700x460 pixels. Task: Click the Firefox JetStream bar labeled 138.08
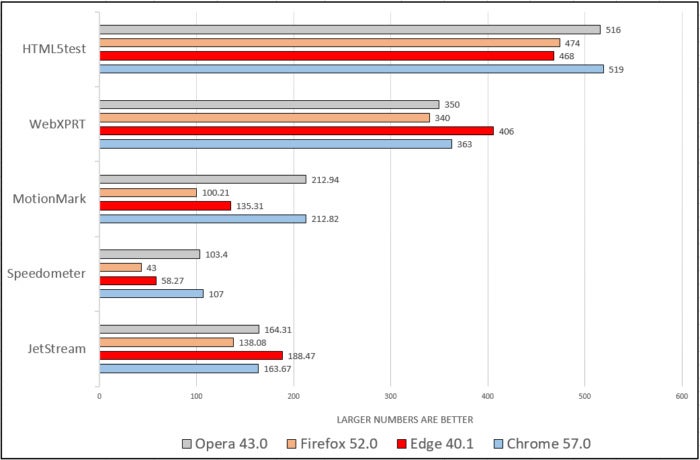pos(167,342)
